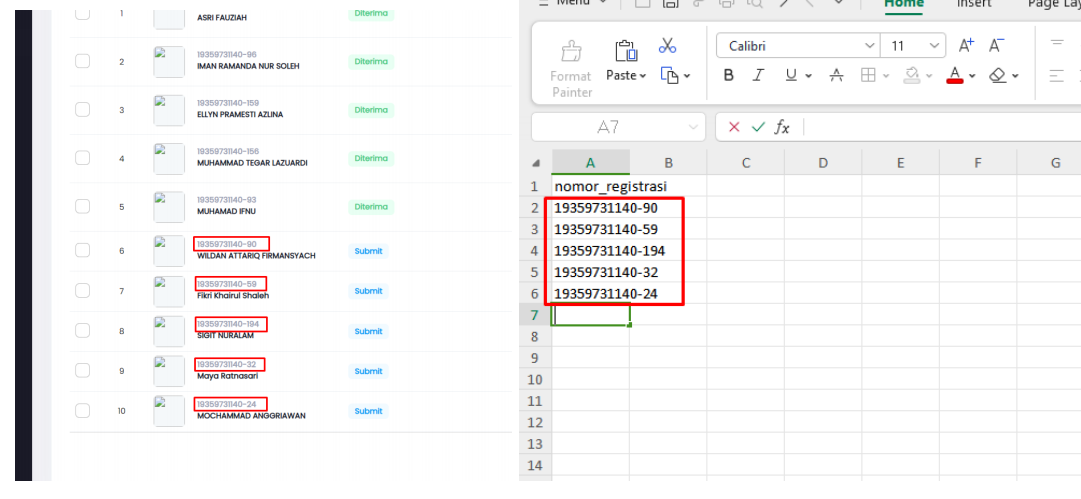Screen dimensions: 1081x499
Task: Click the Cut scissors icon
Action: point(668,46)
